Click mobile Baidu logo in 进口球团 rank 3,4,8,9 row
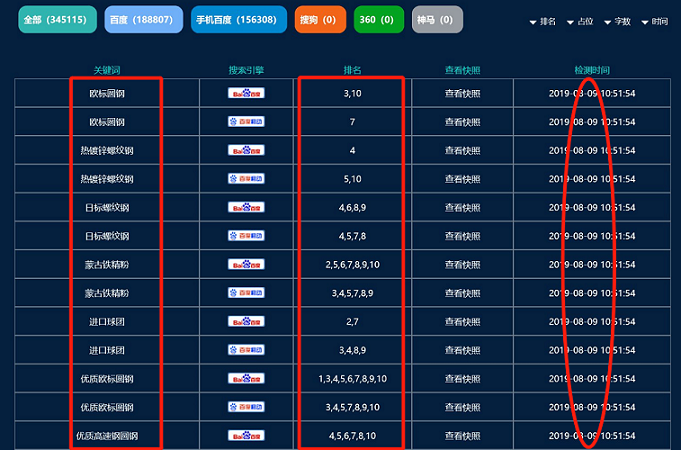The image size is (681, 450). point(246,350)
